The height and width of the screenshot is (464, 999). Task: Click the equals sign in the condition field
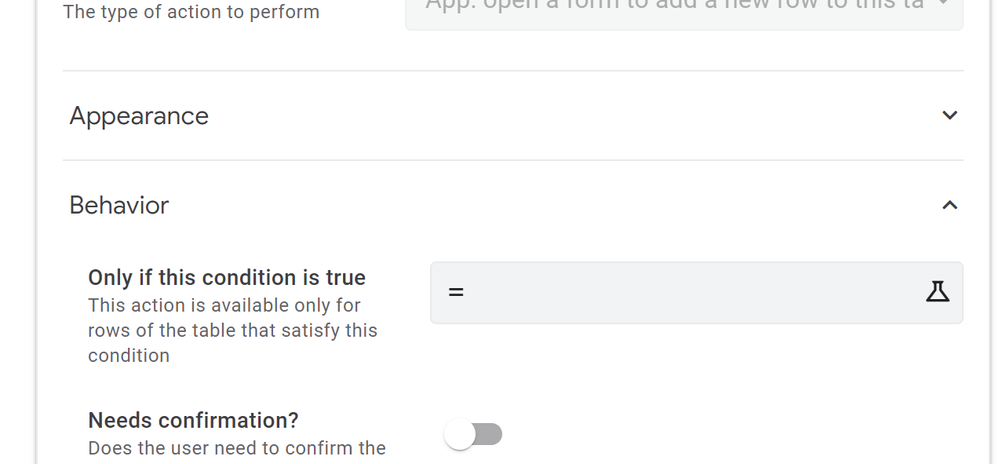click(456, 292)
